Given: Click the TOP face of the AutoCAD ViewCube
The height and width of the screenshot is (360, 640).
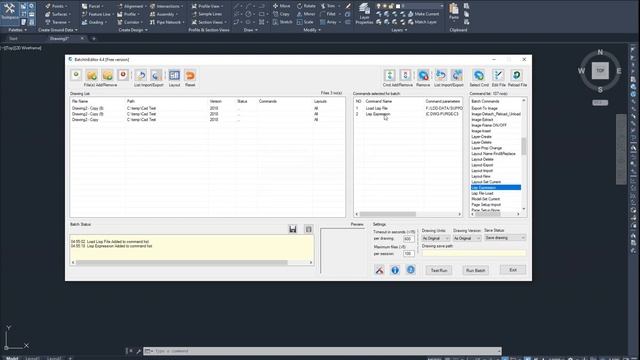Looking at the screenshot, I should point(600,71).
